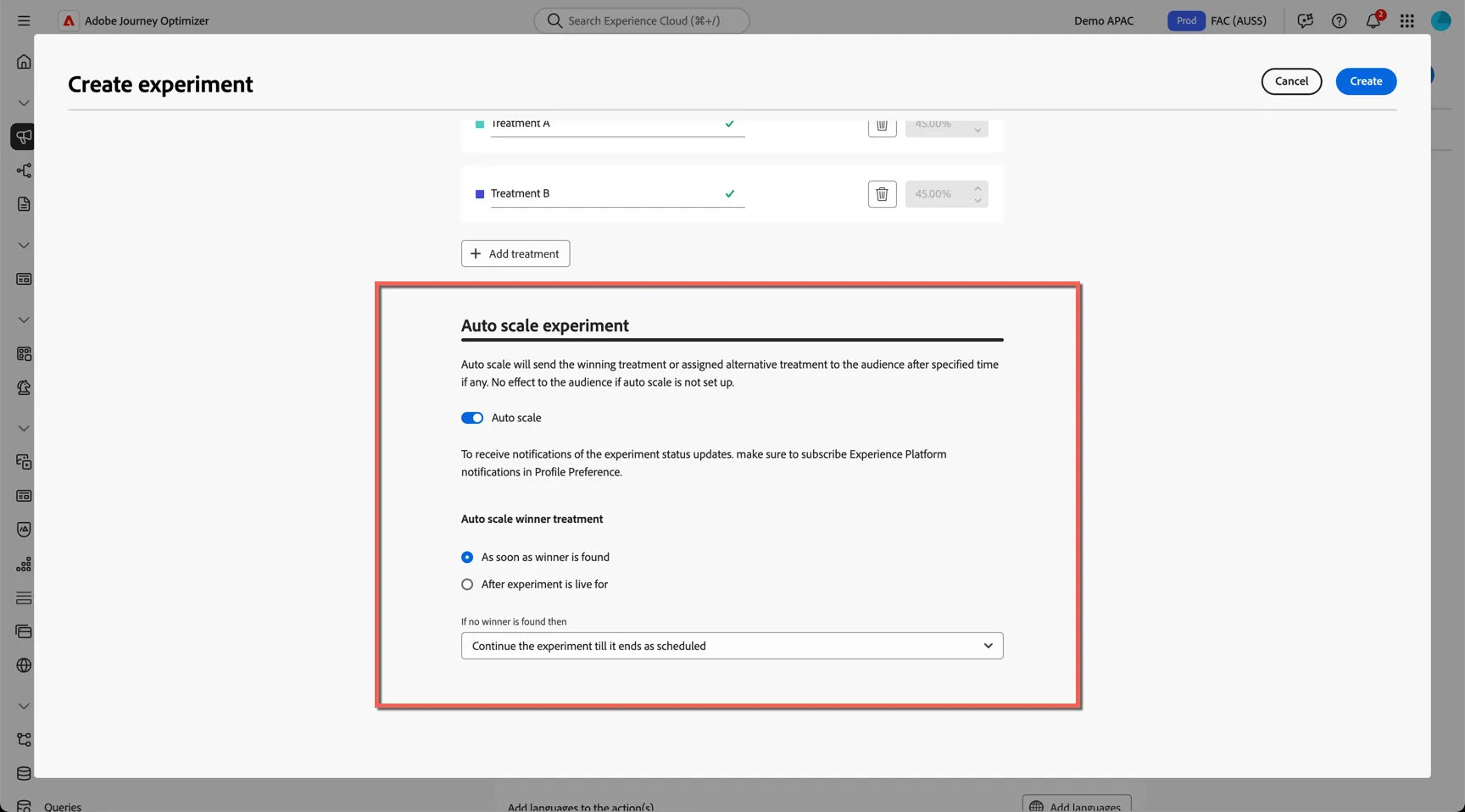Open notifications bell icon
The image size is (1465, 812).
(x=1373, y=20)
